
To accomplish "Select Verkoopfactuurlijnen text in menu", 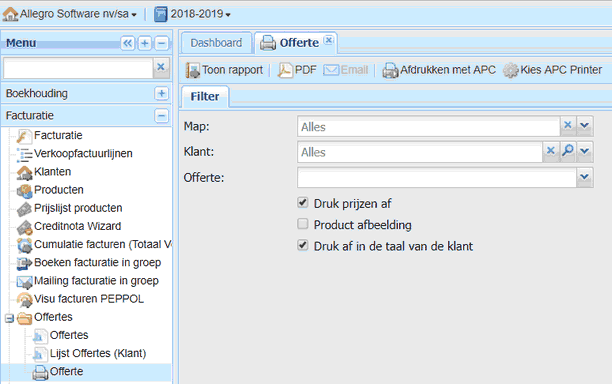I will coord(83,154).
